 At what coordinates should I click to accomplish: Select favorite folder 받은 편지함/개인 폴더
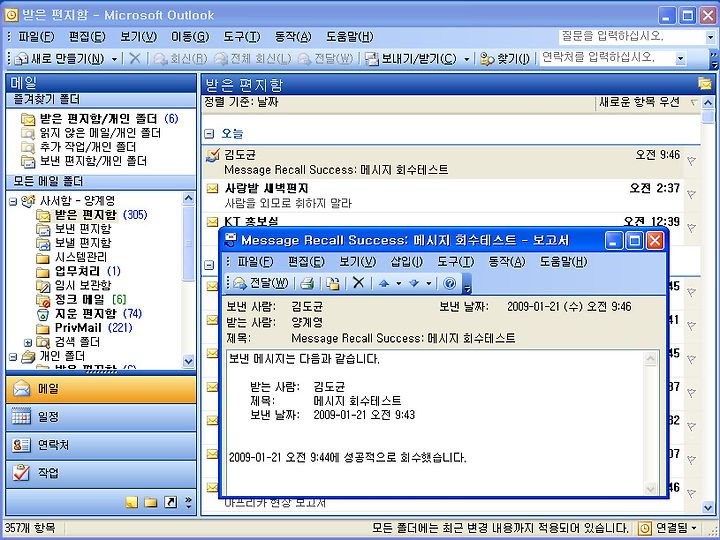[99, 119]
